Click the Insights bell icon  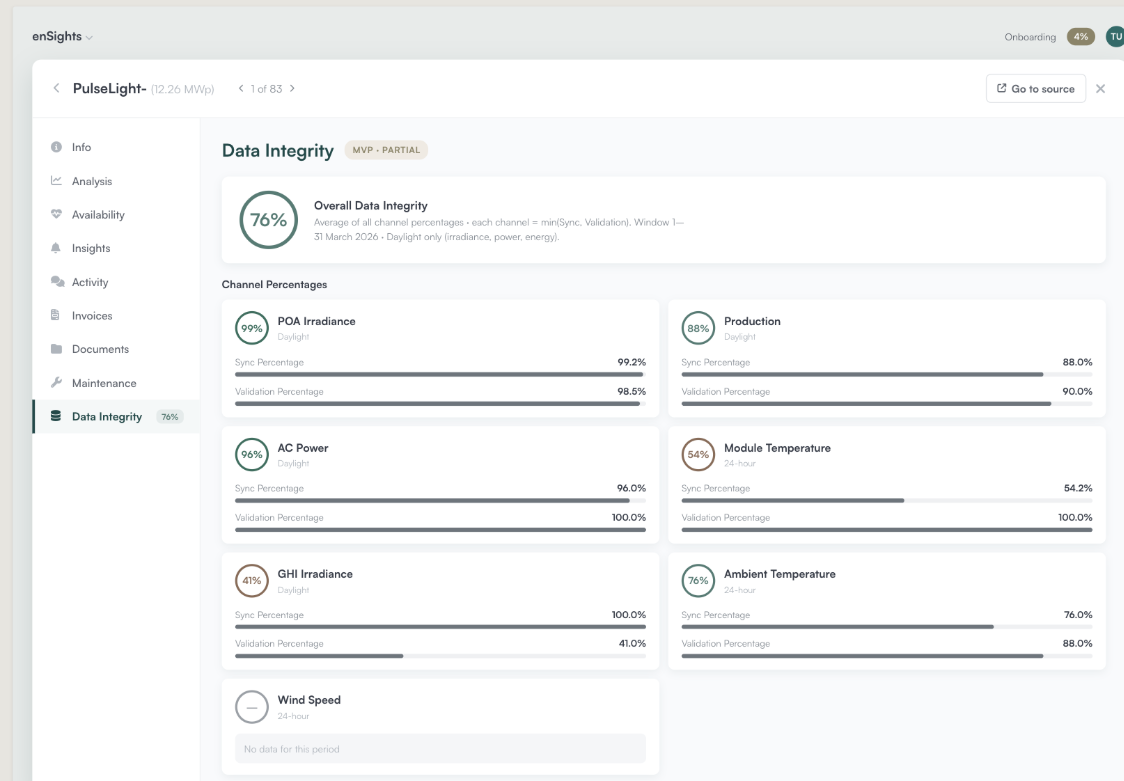[56, 248]
